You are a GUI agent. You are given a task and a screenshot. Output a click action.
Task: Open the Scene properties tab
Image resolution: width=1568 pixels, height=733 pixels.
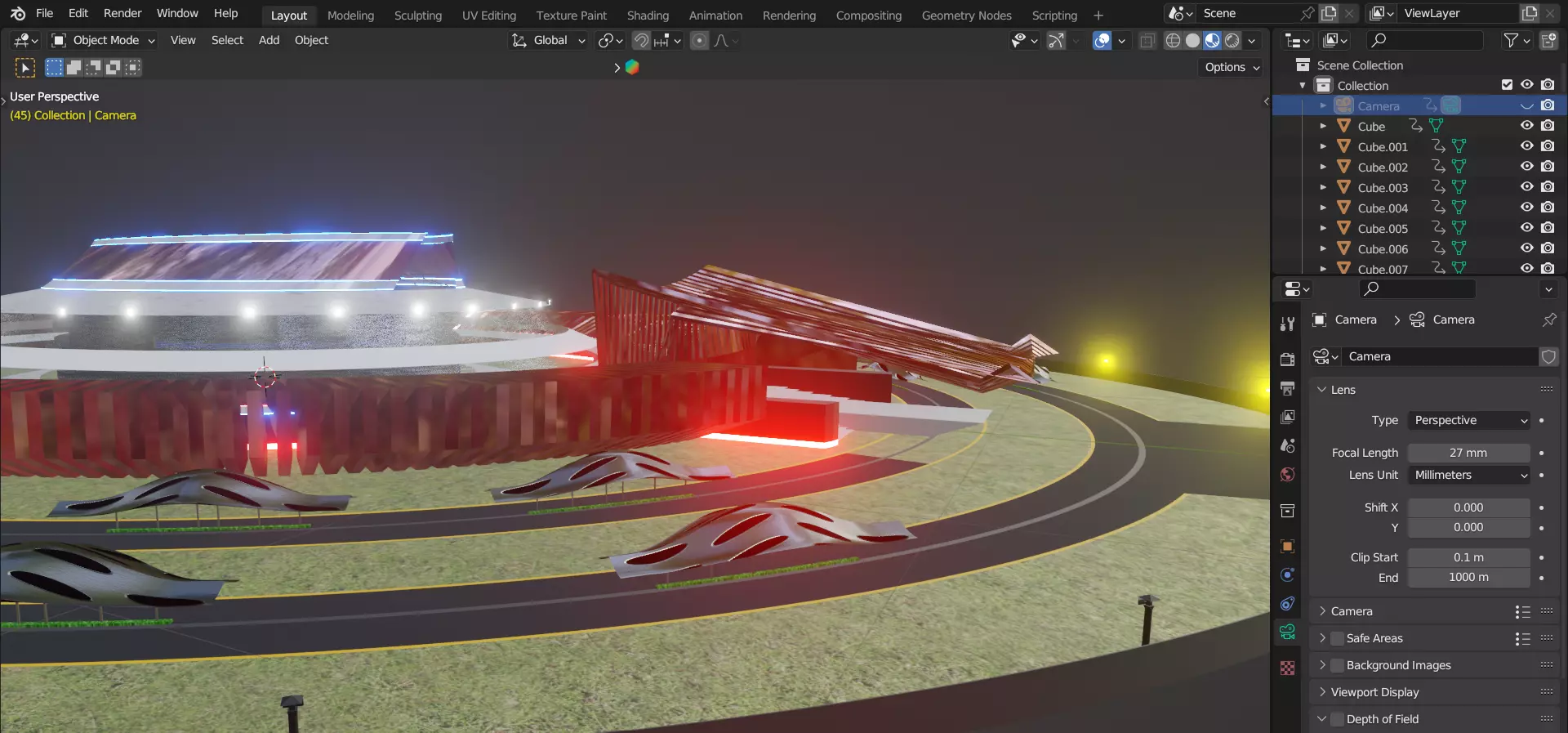(x=1288, y=445)
